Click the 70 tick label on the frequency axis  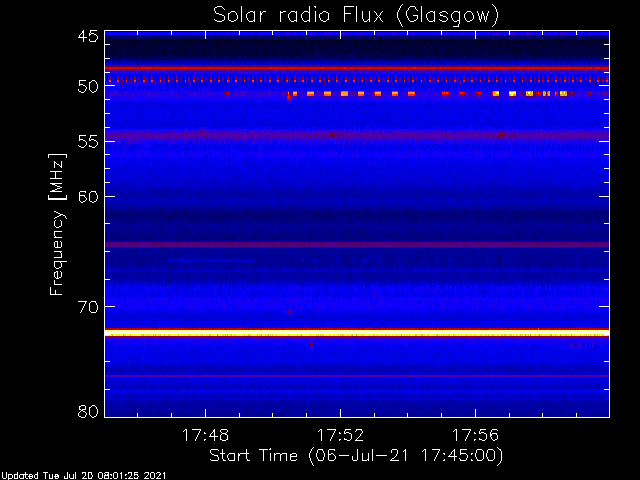pos(88,307)
